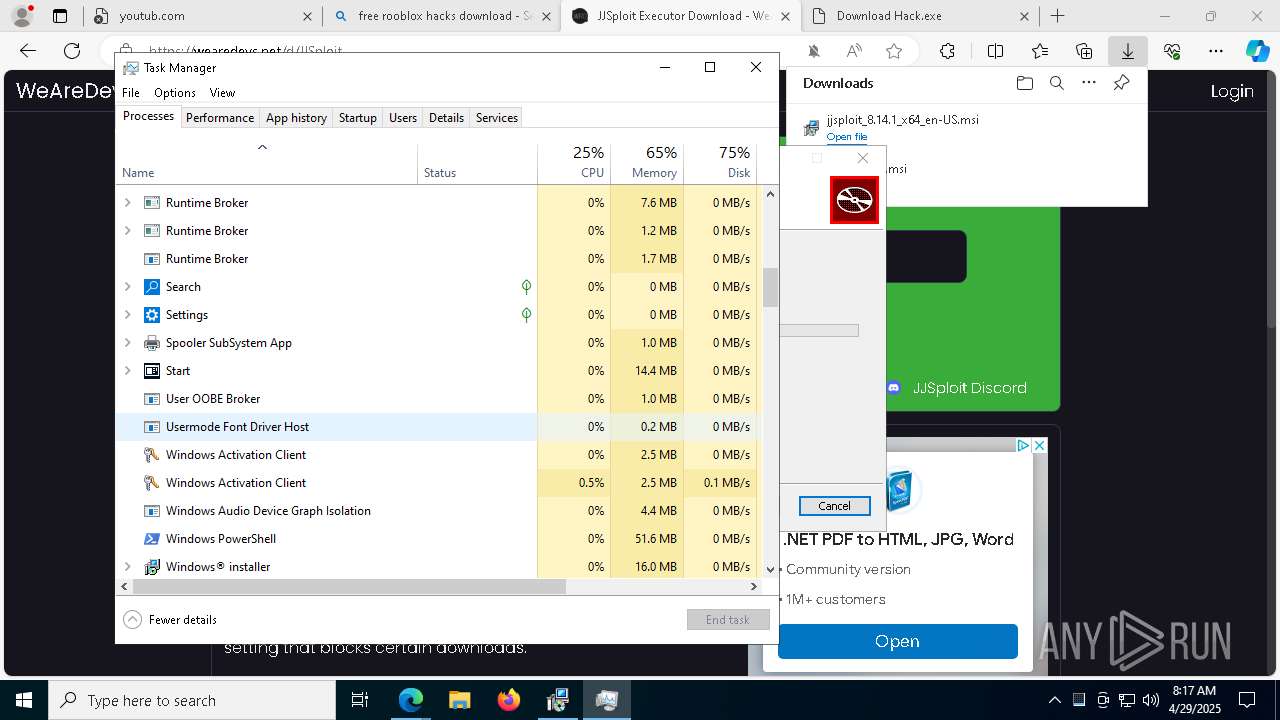The image size is (1280, 720).
Task: Expand the Search process row
Action: [x=127, y=287]
